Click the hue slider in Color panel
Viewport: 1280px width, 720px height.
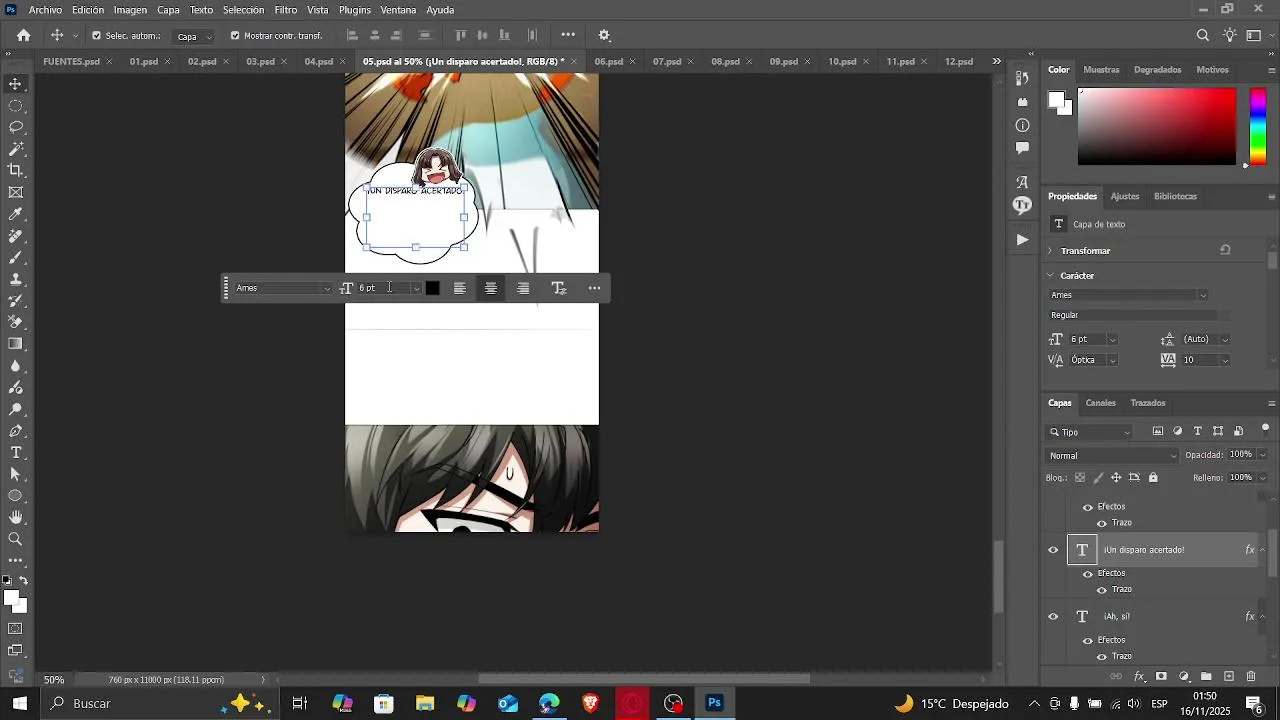(x=1259, y=126)
